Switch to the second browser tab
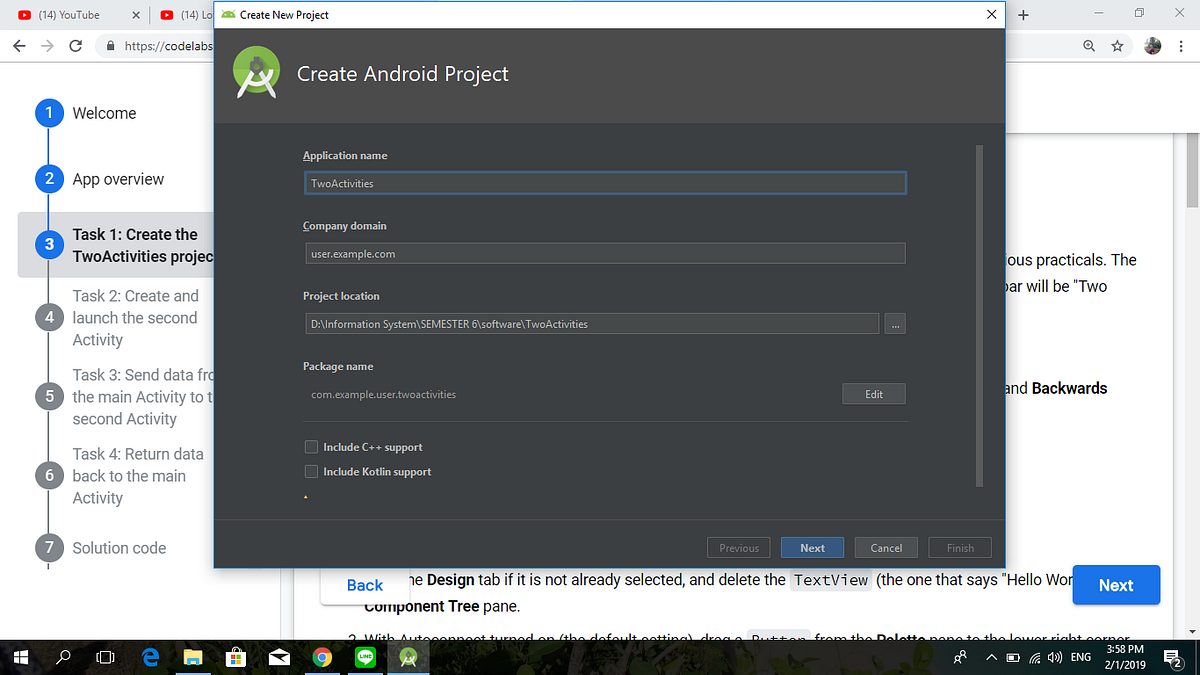The image size is (1200, 675). (185, 14)
